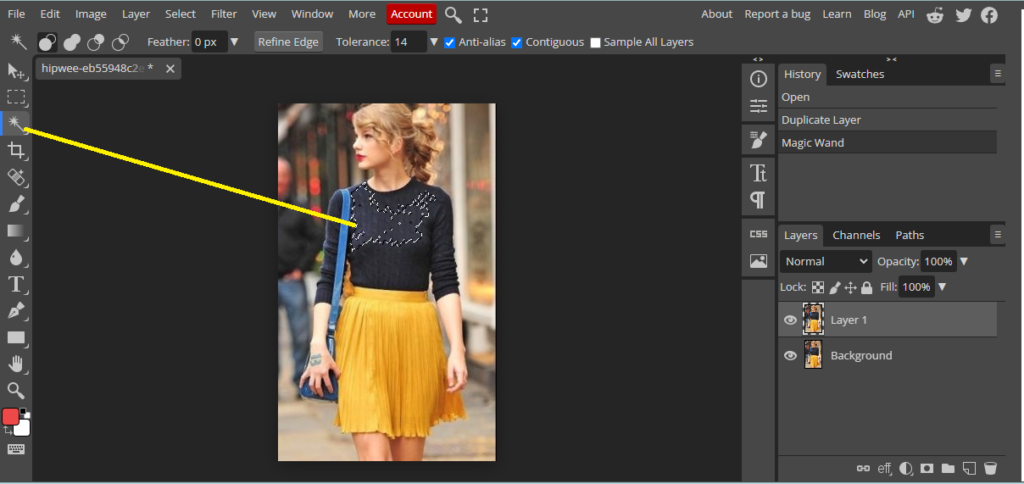Select the Rectangle shape tool
This screenshot has height=484, width=1024.
(x=16, y=338)
